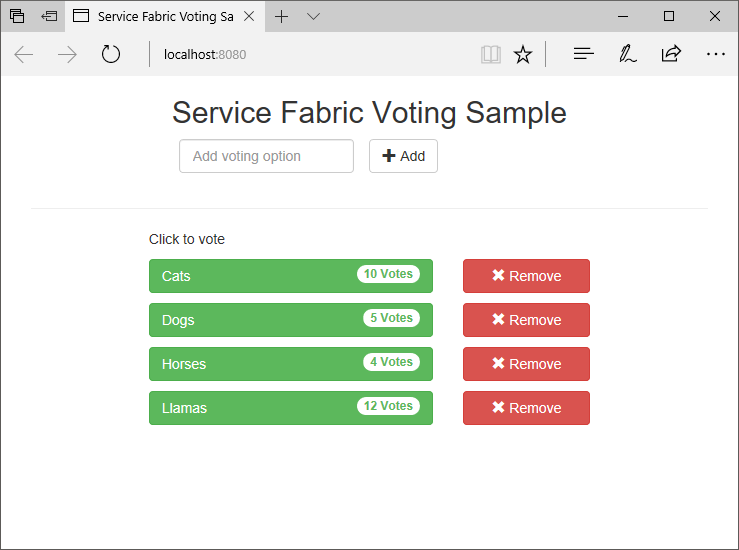Image resolution: width=739 pixels, height=550 pixels.
Task: Click the Set tabs aside icon
Action: pyautogui.click(x=49, y=16)
